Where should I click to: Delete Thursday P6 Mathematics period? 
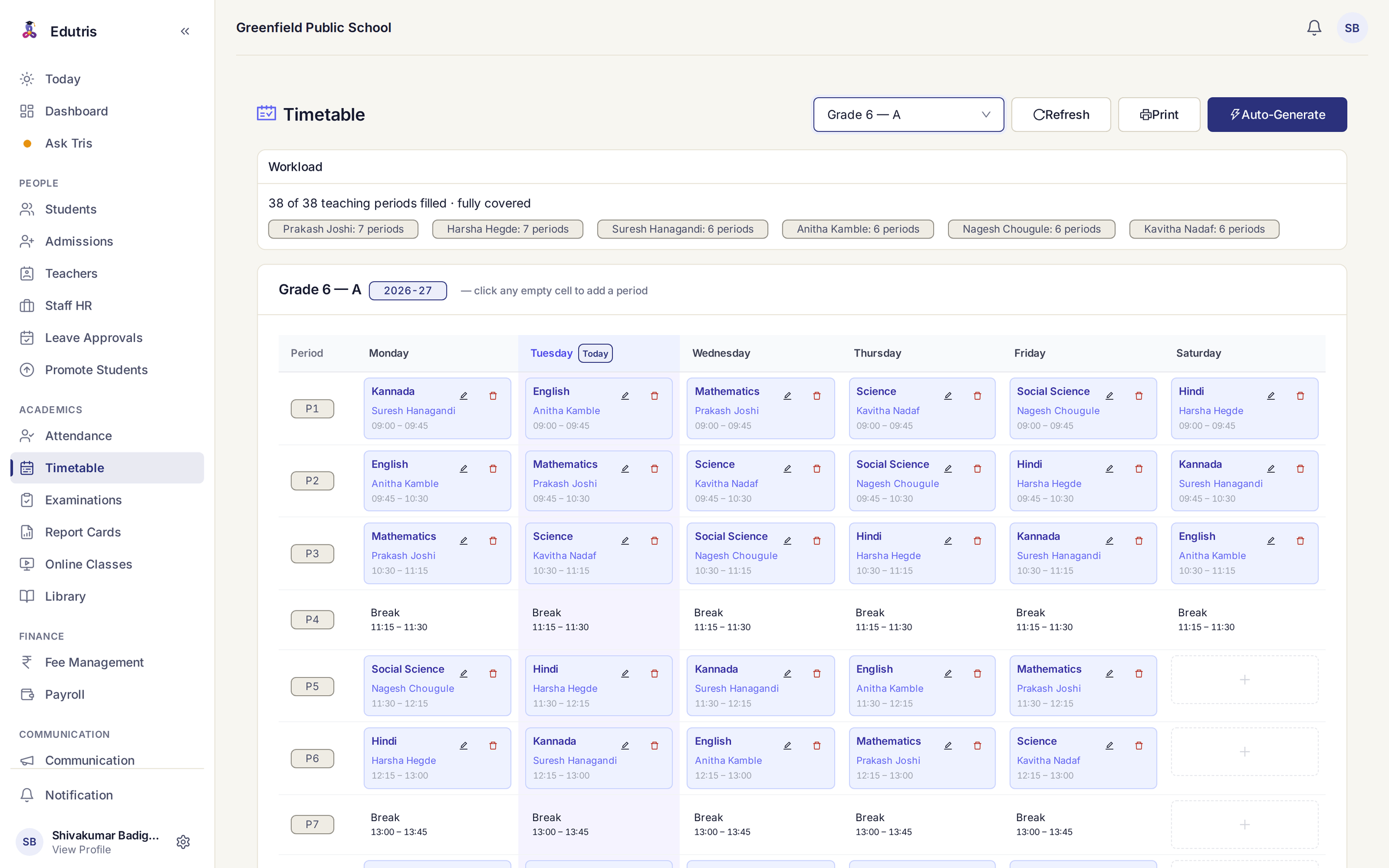[978, 746]
